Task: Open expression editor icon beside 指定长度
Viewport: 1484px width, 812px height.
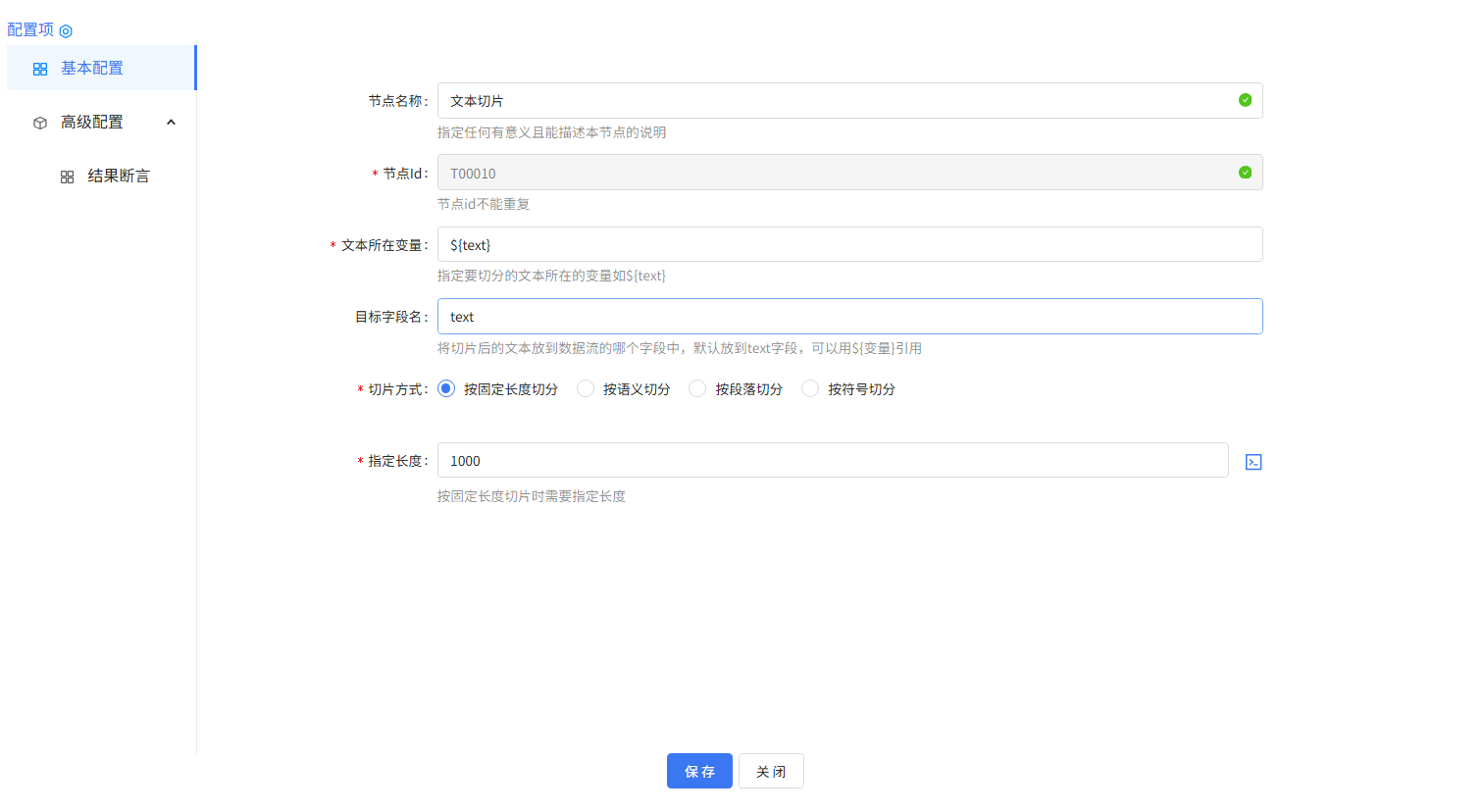Action: click(x=1254, y=462)
